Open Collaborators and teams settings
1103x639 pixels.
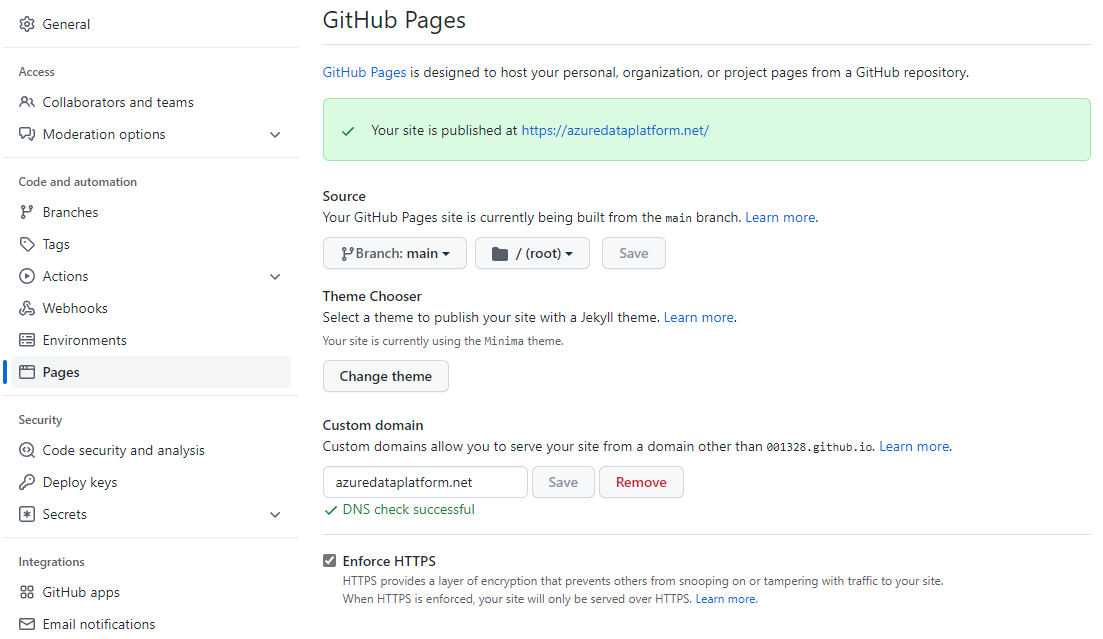click(118, 102)
